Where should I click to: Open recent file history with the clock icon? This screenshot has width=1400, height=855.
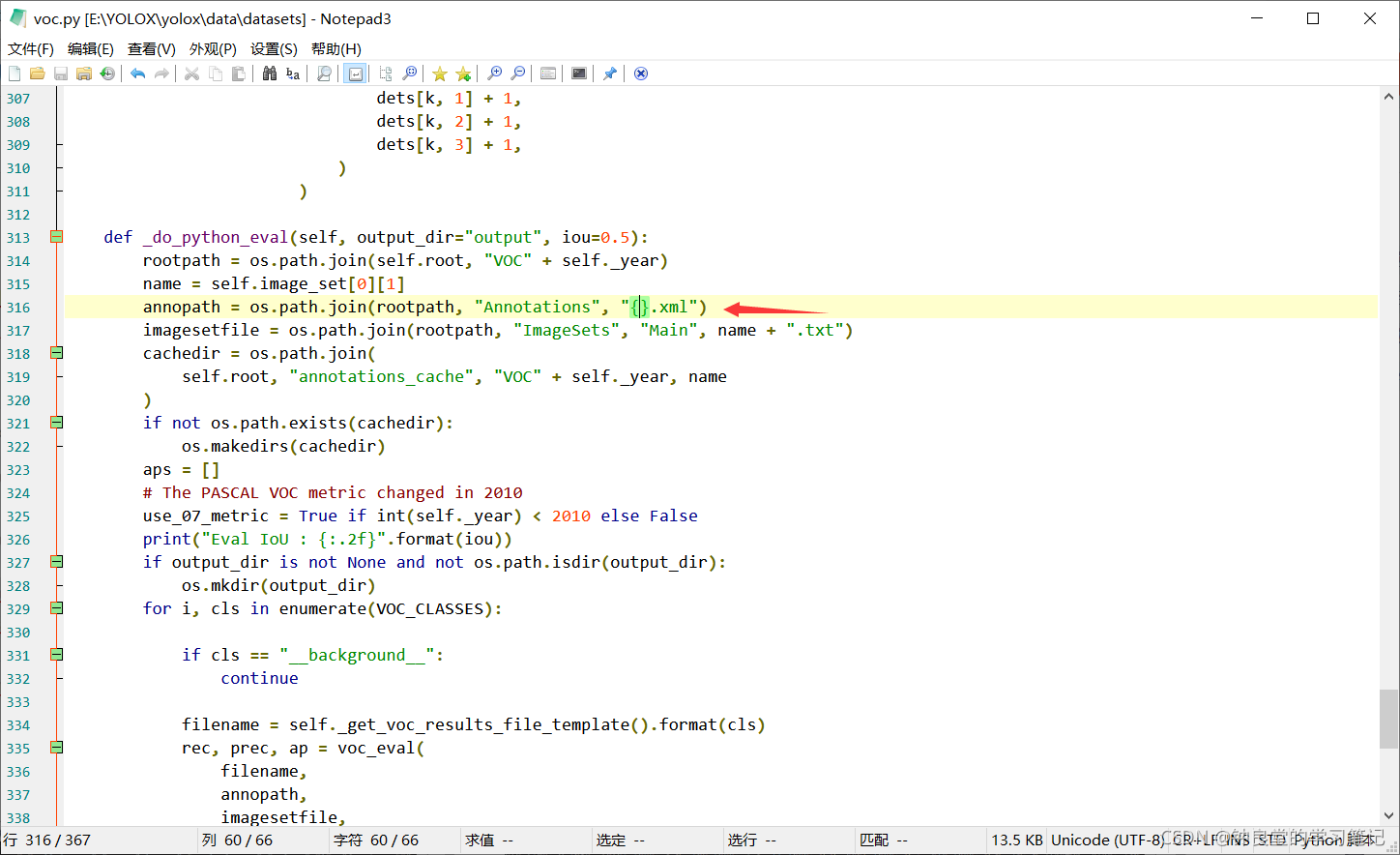[x=107, y=74]
